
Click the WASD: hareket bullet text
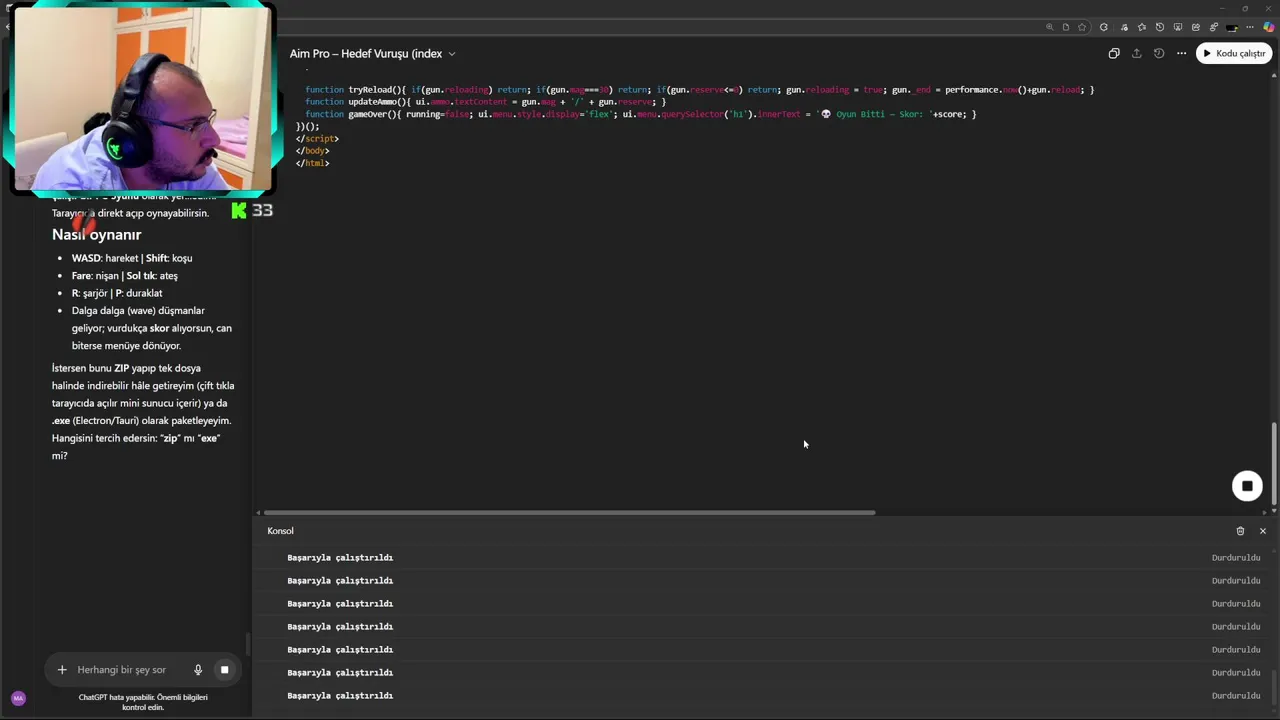tap(132, 258)
